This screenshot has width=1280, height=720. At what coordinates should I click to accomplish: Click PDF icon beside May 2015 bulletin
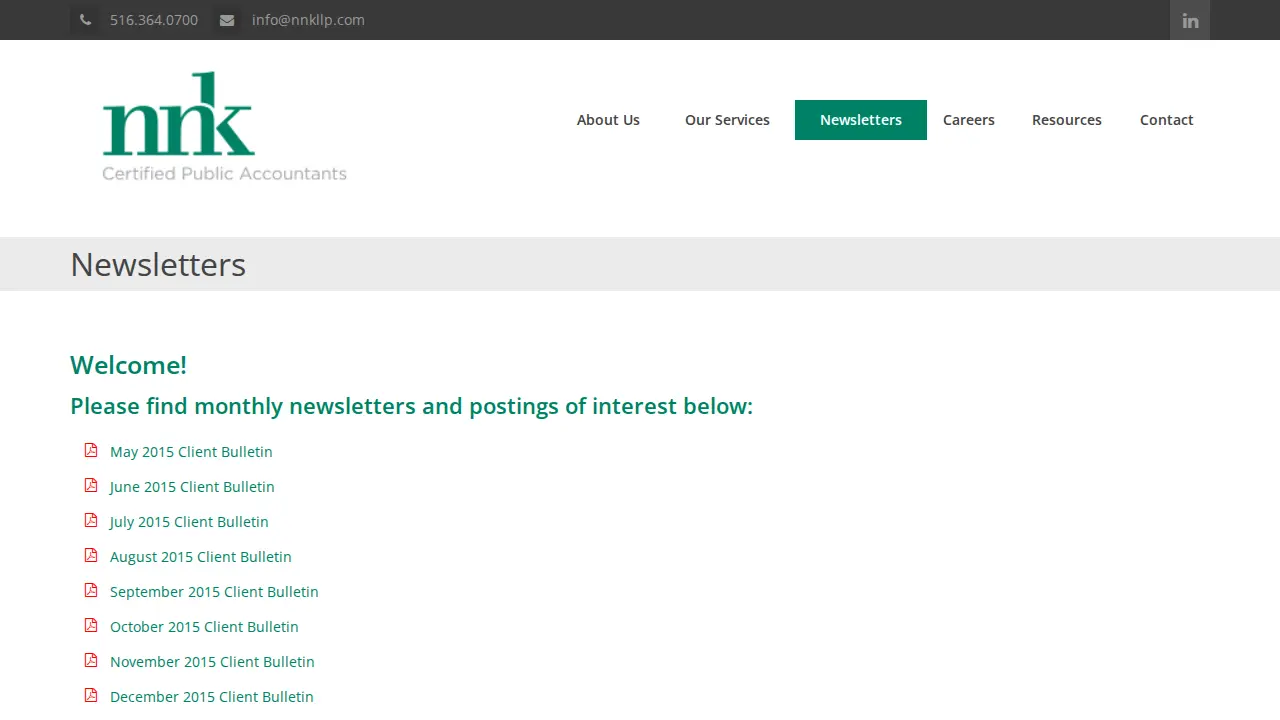(91, 450)
